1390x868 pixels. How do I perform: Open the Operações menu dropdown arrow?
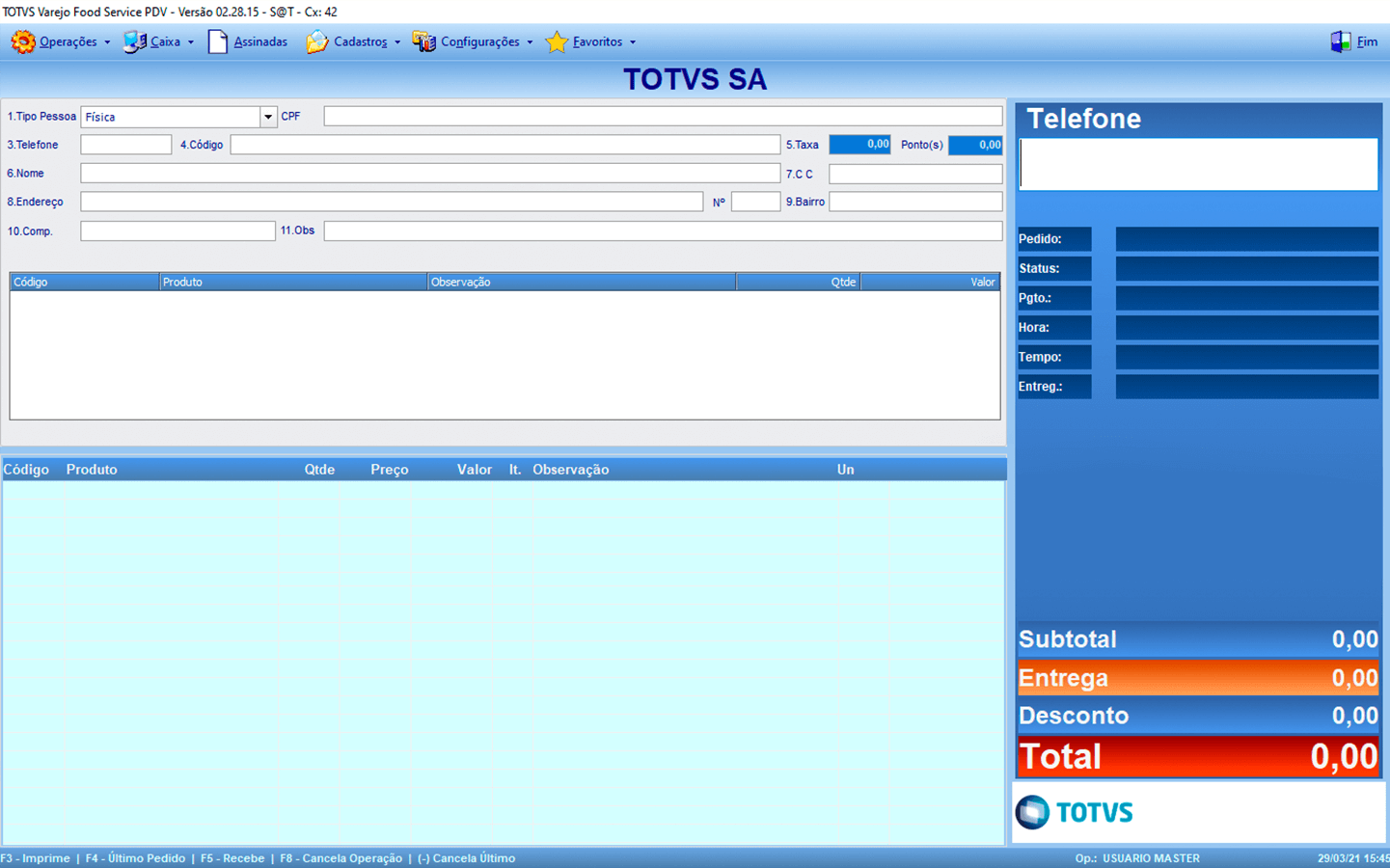pos(107,42)
